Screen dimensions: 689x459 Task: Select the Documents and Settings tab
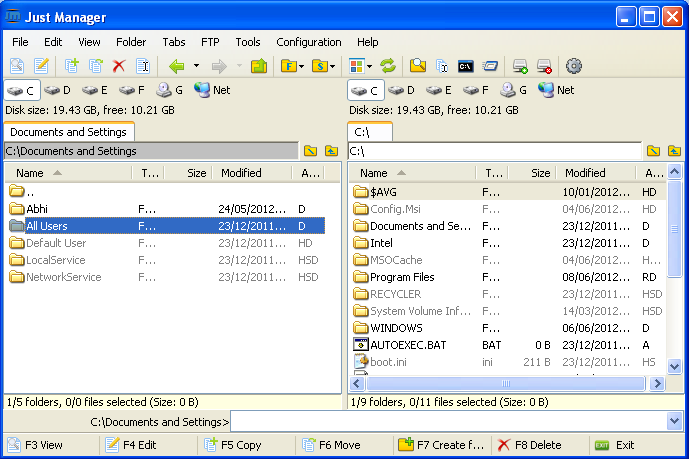[x=68, y=132]
